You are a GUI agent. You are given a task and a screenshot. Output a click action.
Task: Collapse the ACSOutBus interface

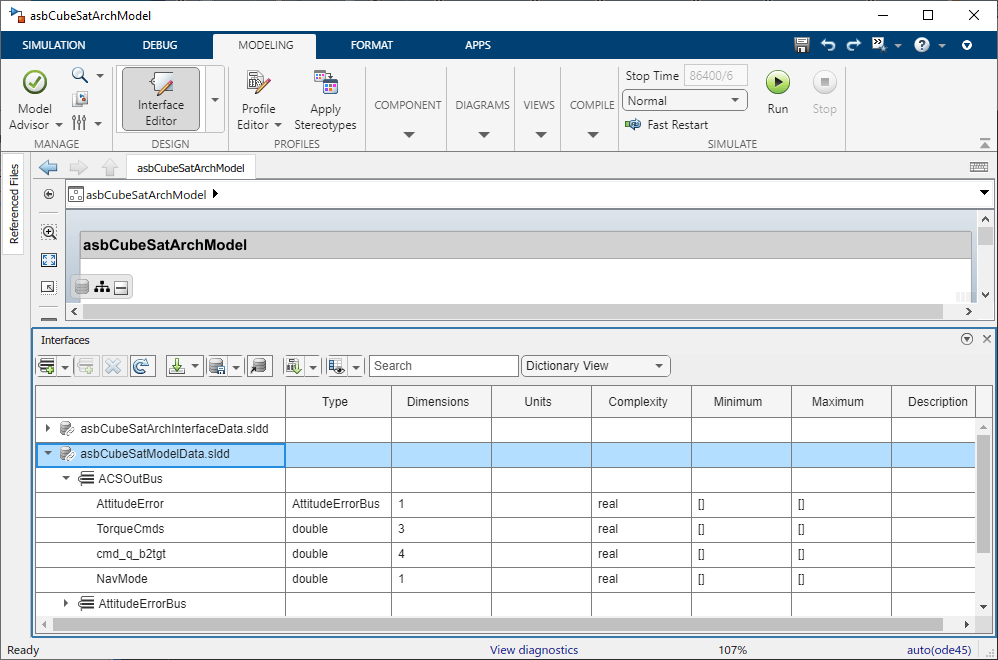point(64,478)
